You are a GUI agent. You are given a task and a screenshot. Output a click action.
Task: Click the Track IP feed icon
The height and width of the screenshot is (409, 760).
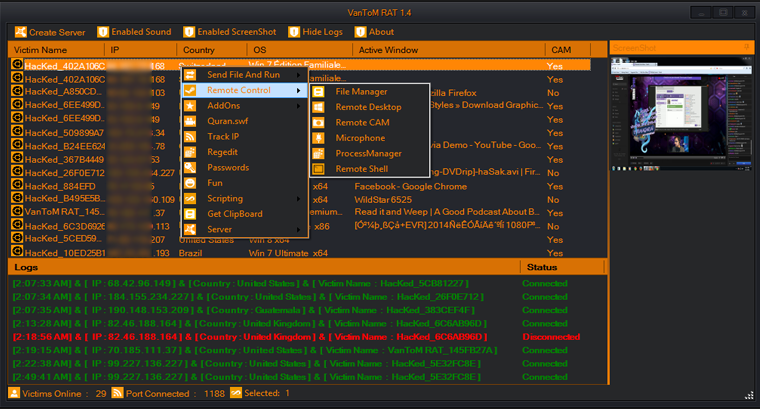pos(190,137)
